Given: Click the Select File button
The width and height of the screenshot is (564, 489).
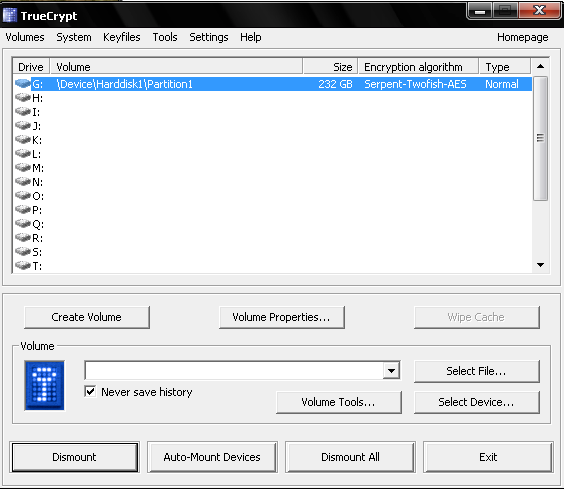Looking at the screenshot, I should [477, 371].
